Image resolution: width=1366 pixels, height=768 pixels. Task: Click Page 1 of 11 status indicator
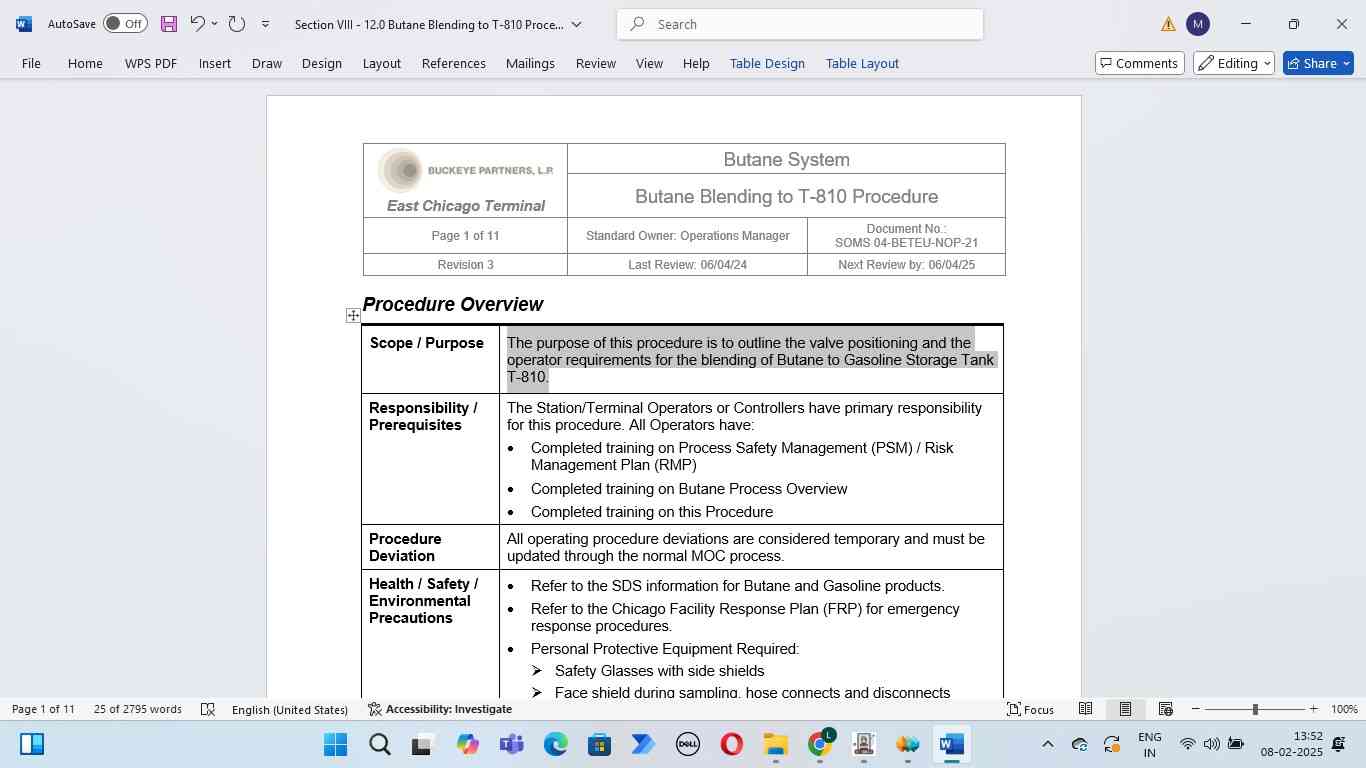43,709
